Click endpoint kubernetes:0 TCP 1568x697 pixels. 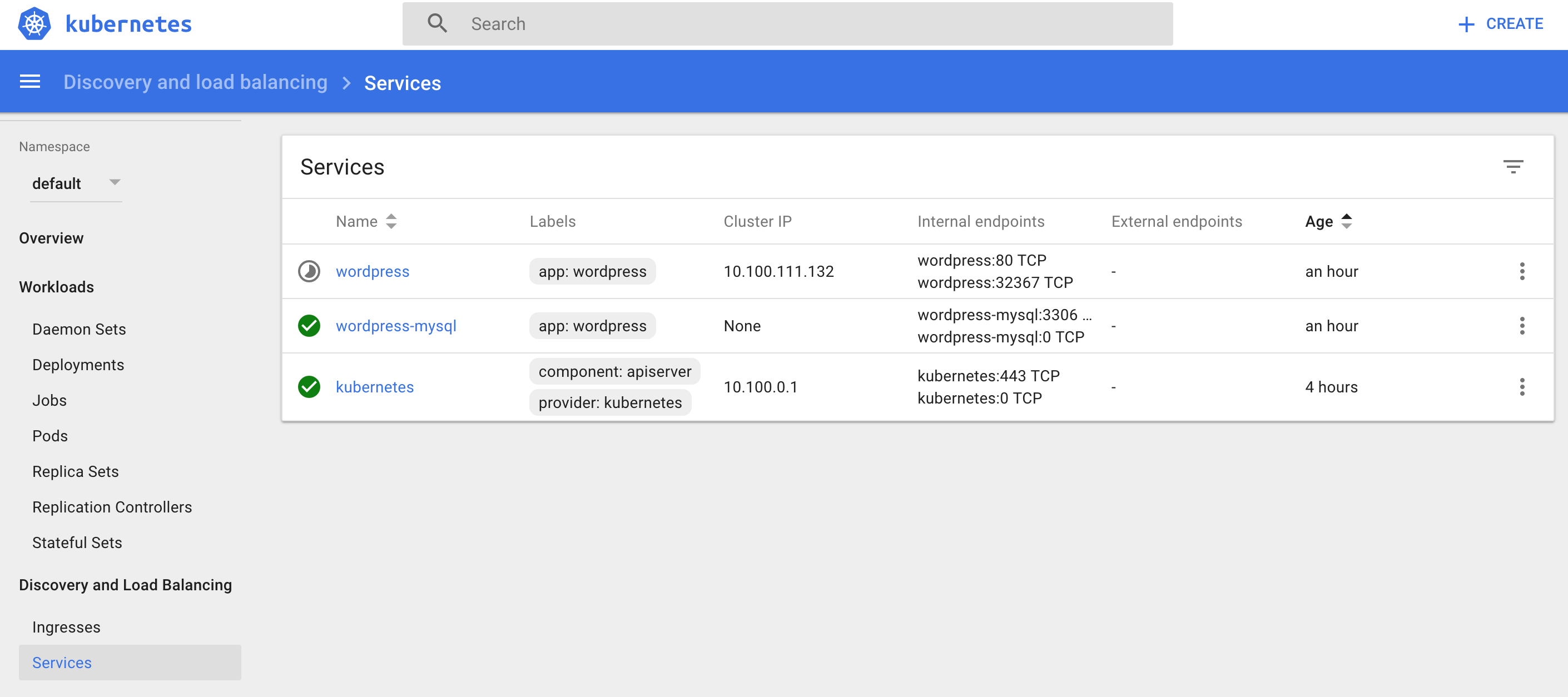point(979,398)
